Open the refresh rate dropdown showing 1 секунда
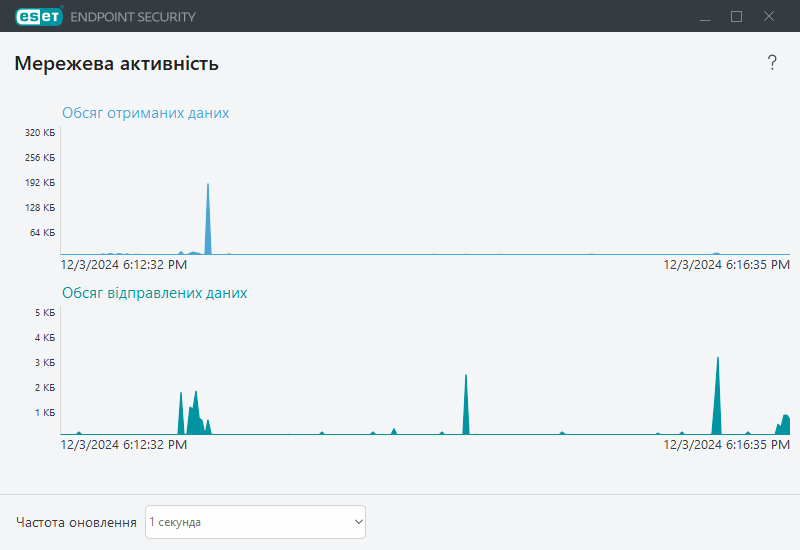 pyautogui.click(x=255, y=522)
